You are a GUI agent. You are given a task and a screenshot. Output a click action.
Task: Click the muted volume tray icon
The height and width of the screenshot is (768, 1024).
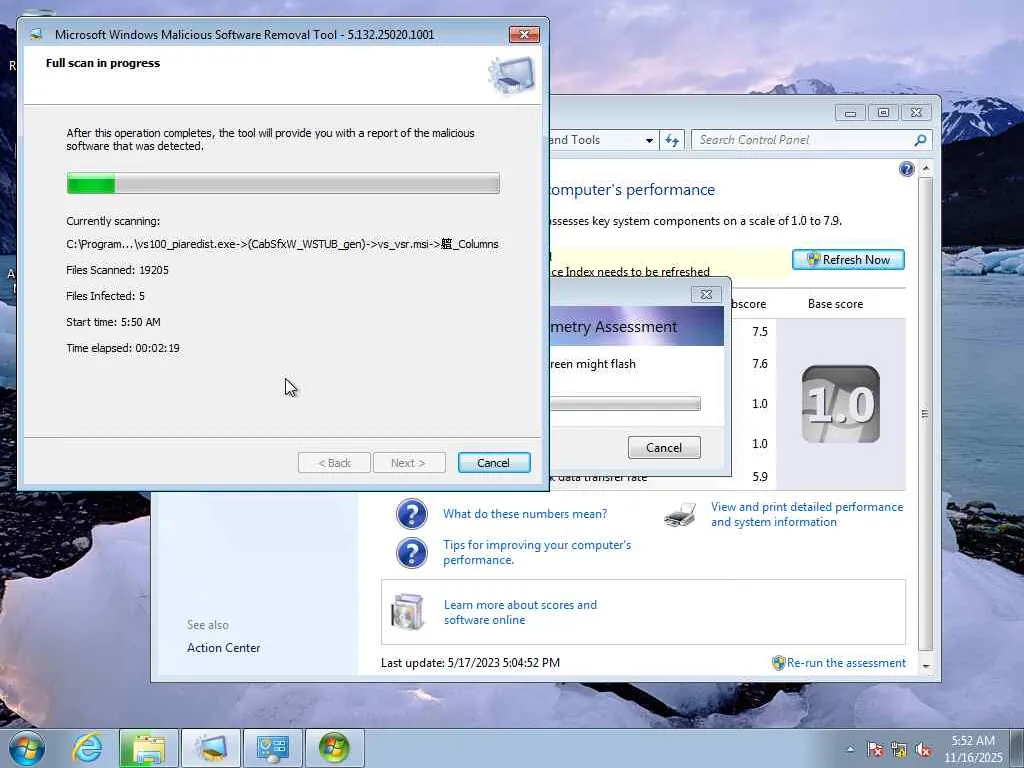click(923, 750)
